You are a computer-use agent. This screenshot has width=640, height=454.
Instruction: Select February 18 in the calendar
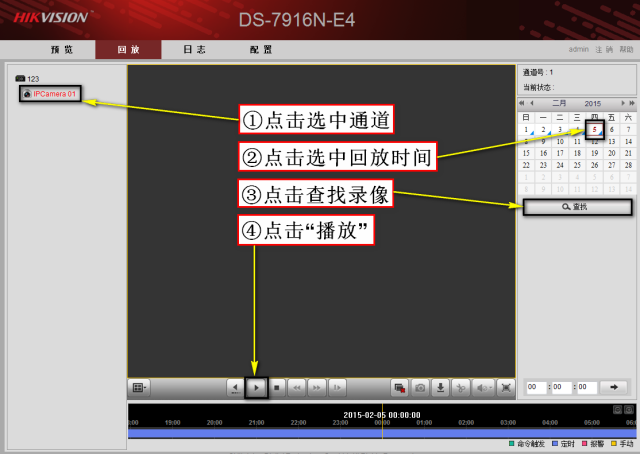577,154
